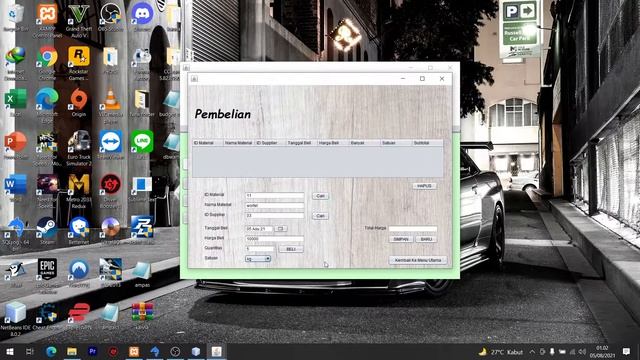Click the Tanggal Beli column header
The width and height of the screenshot is (640, 360).
(302, 143)
